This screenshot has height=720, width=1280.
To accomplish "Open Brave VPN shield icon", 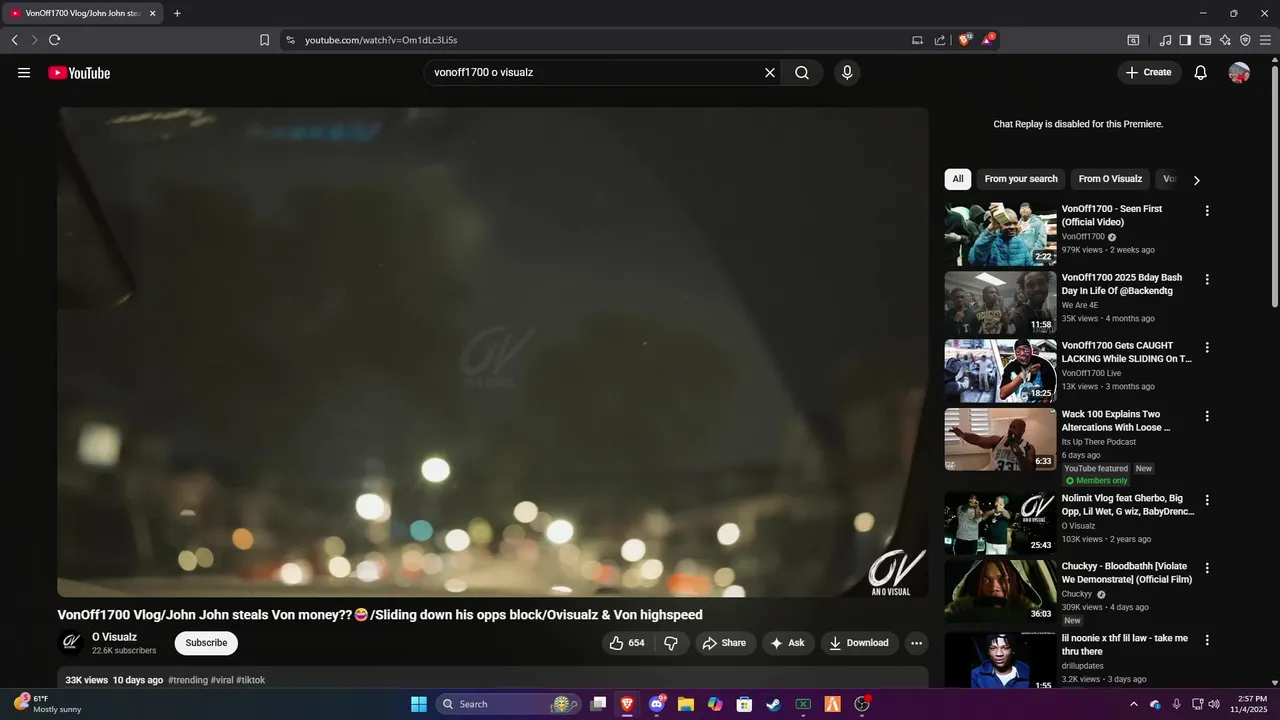I will coord(1245,40).
